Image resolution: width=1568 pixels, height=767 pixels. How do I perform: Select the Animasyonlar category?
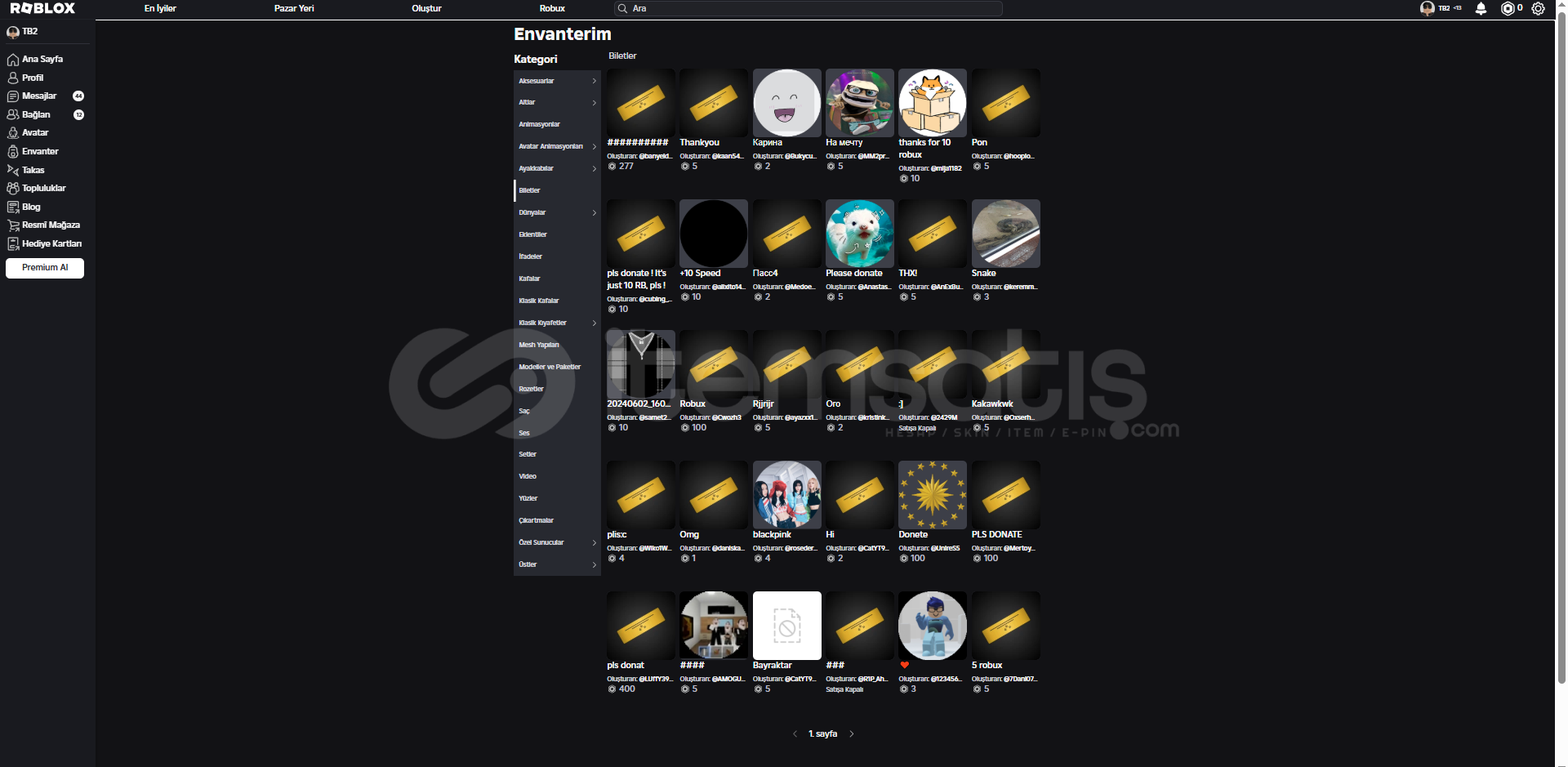pyautogui.click(x=557, y=125)
